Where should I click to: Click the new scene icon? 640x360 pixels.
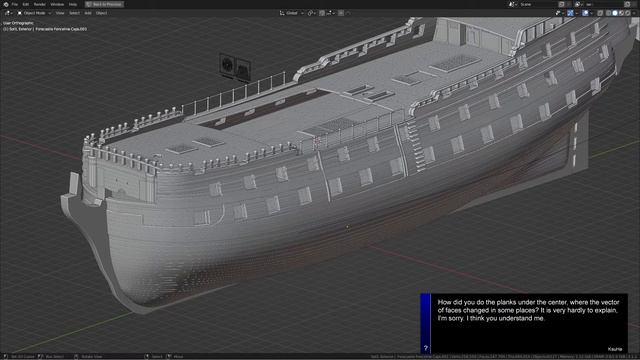click(x=562, y=4)
